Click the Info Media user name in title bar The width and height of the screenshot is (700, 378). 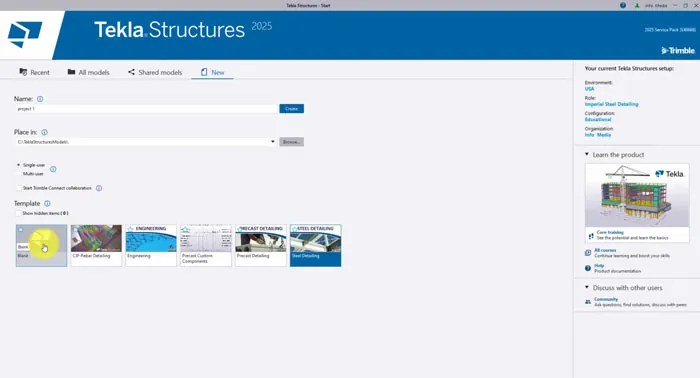click(x=656, y=6)
